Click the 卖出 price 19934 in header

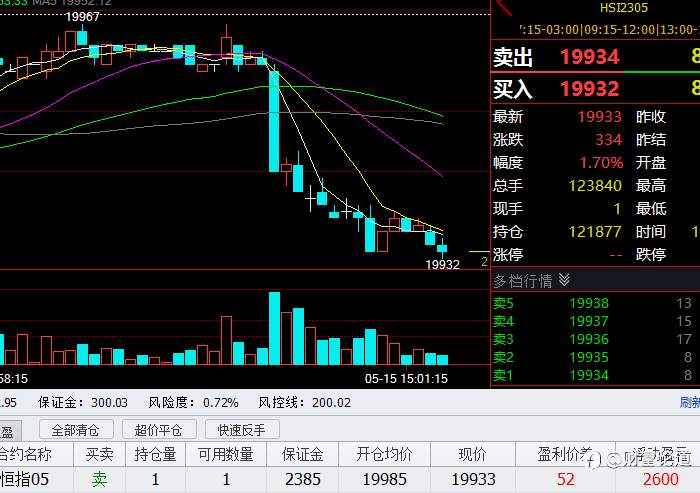(589, 57)
